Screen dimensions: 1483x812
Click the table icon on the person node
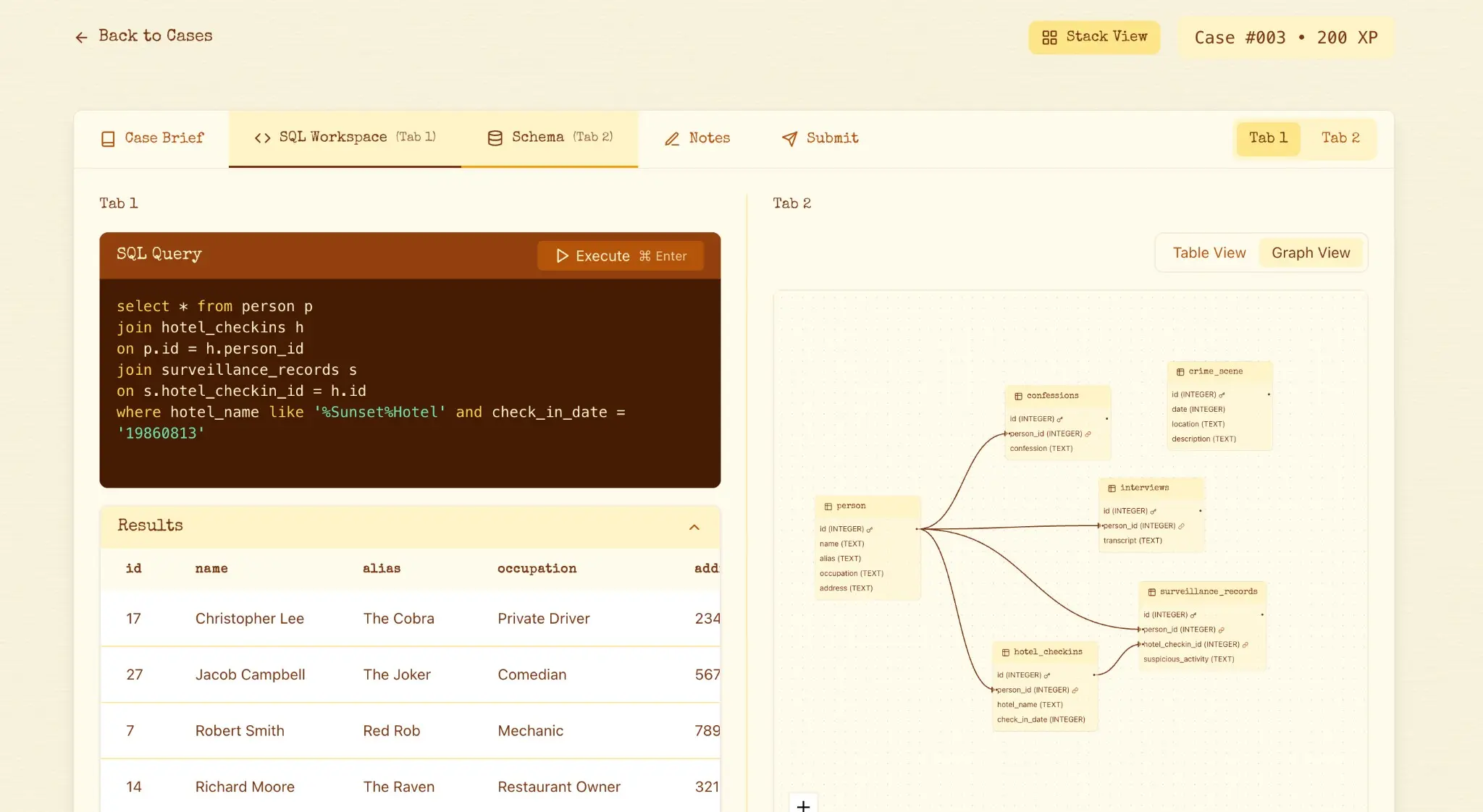[828, 507]
